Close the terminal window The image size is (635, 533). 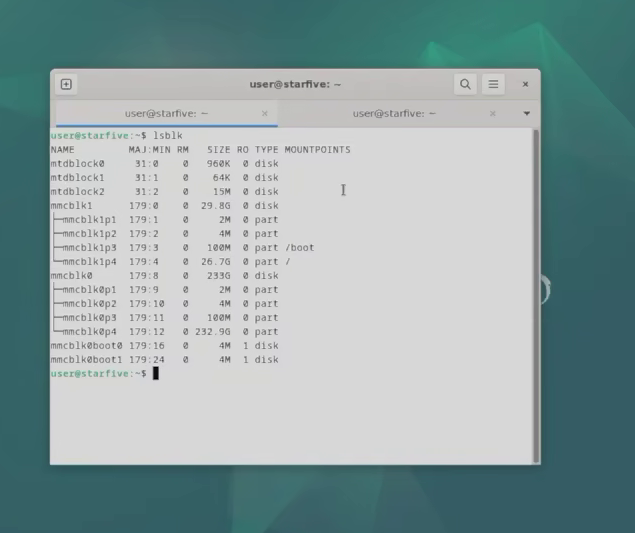[525, 84]
